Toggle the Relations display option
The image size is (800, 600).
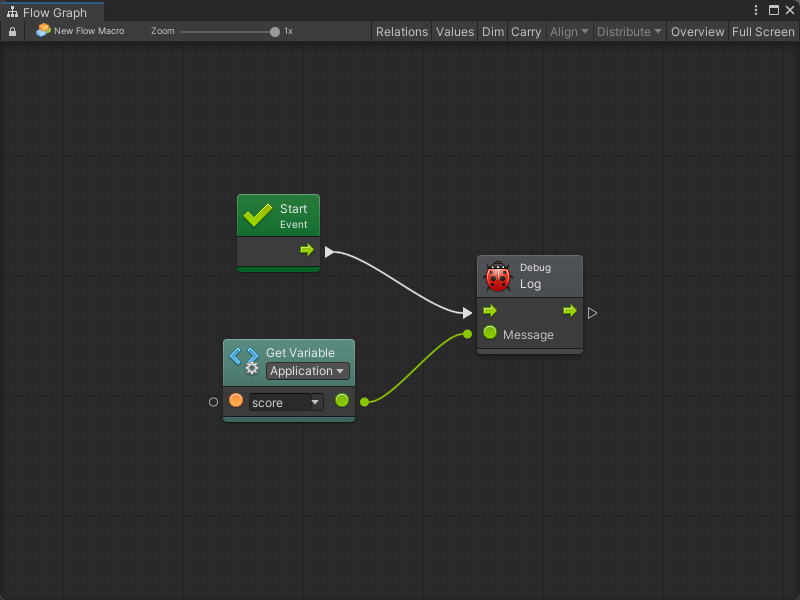[402, 32]
